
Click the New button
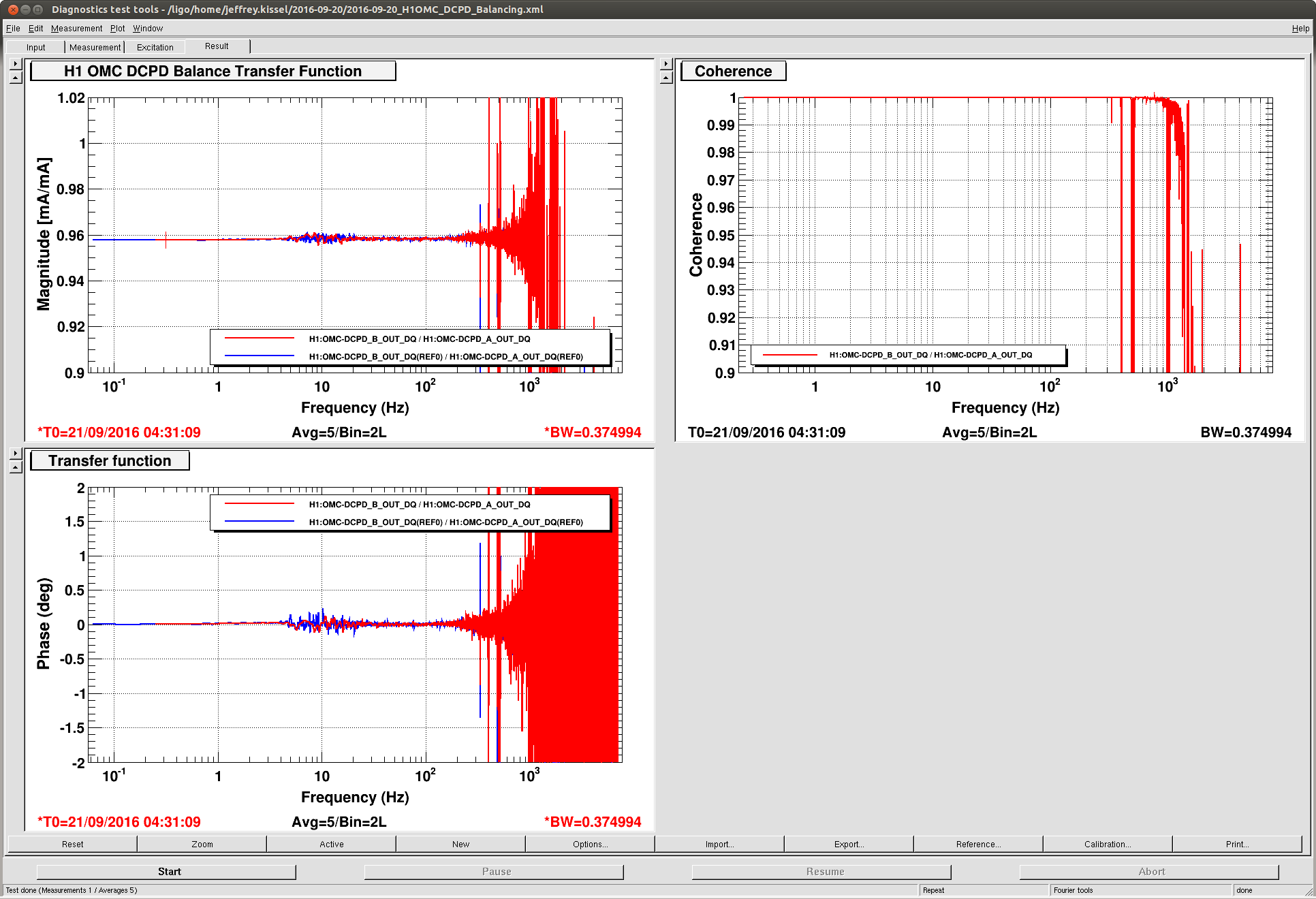coord(460,844)
